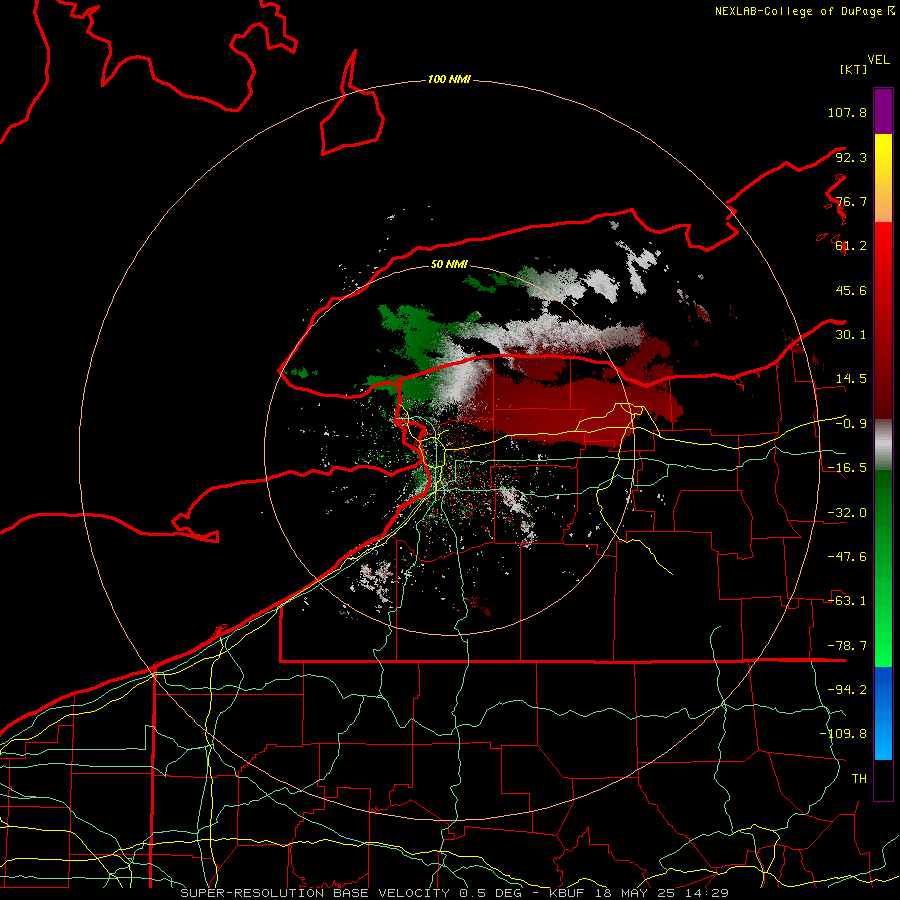Click the VEL legend title
Viewport: 900px width, 900px height.
point(878,60)
